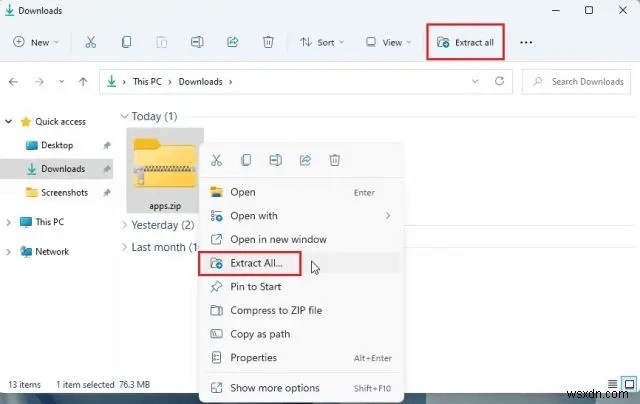Switch to the large thumbnails view icon
The image size is (640, 404).
[629, 384]
